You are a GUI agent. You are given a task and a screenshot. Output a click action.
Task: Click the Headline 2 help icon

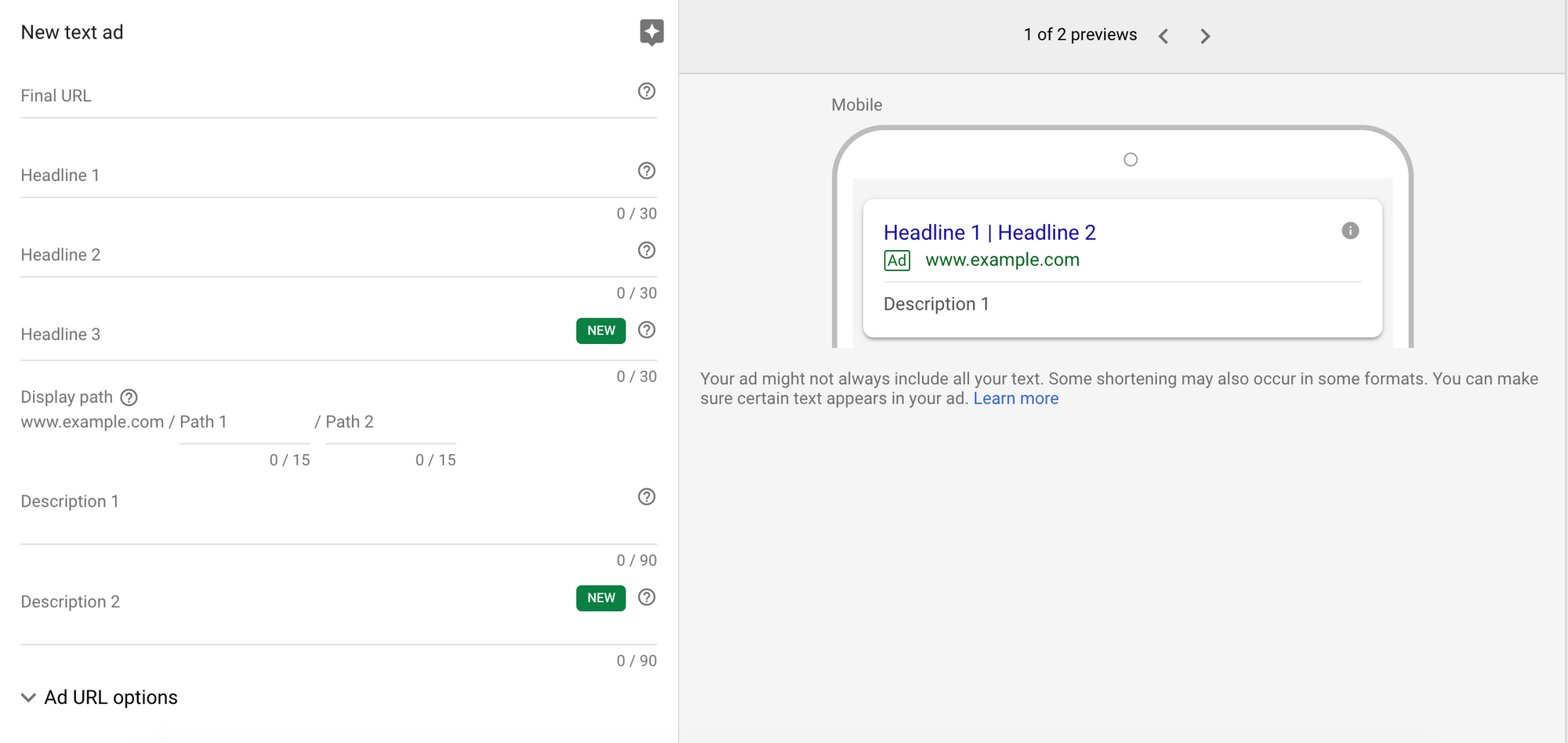tap(646, 251)
